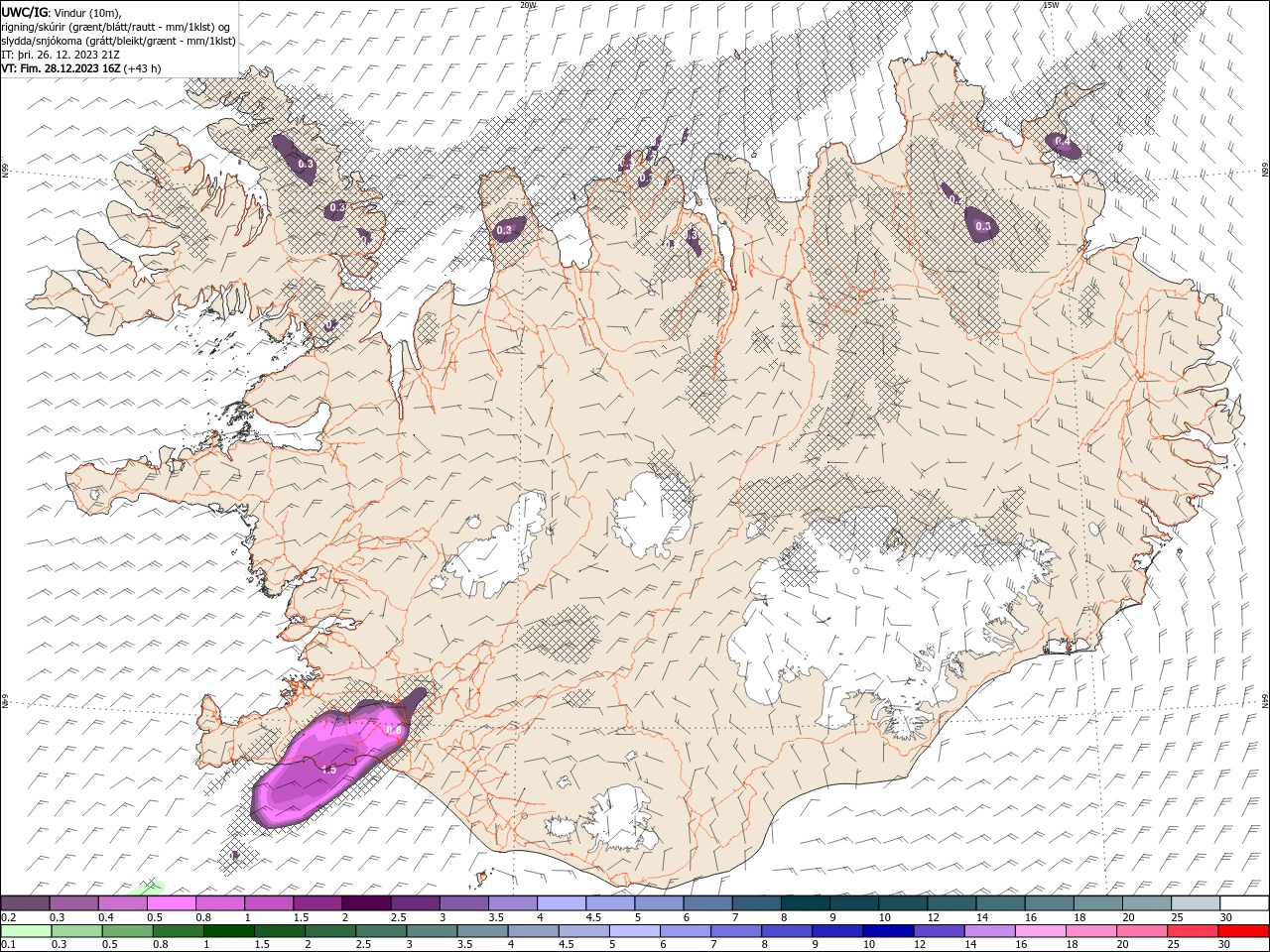Click the valid time 'VT: Fim. 28.12.2023 16Z (+43 h)'

(81, 67)
